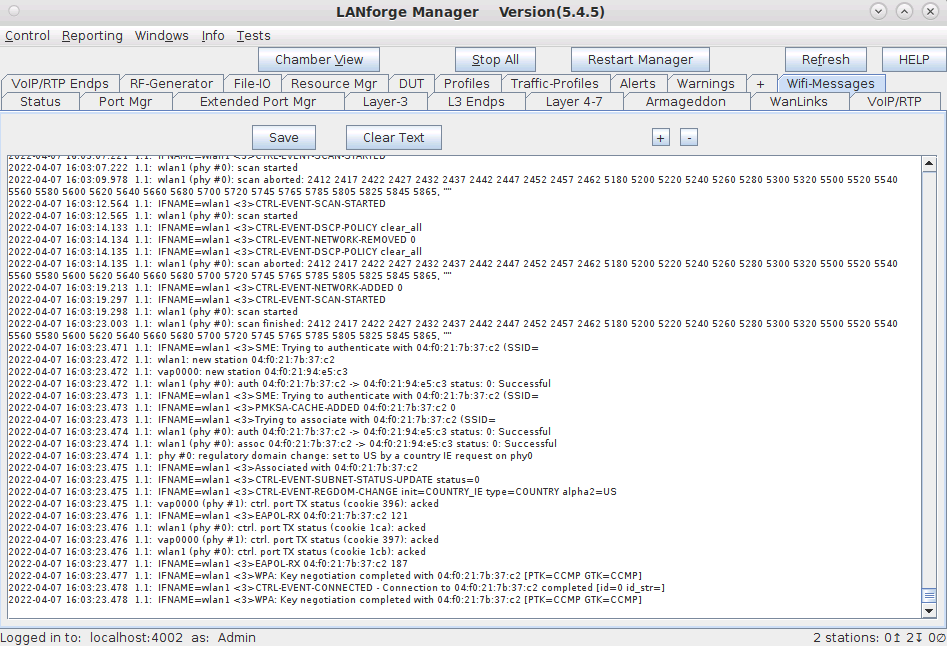Click the Stop All button
The image size is (947, 646).
point(495,60)
